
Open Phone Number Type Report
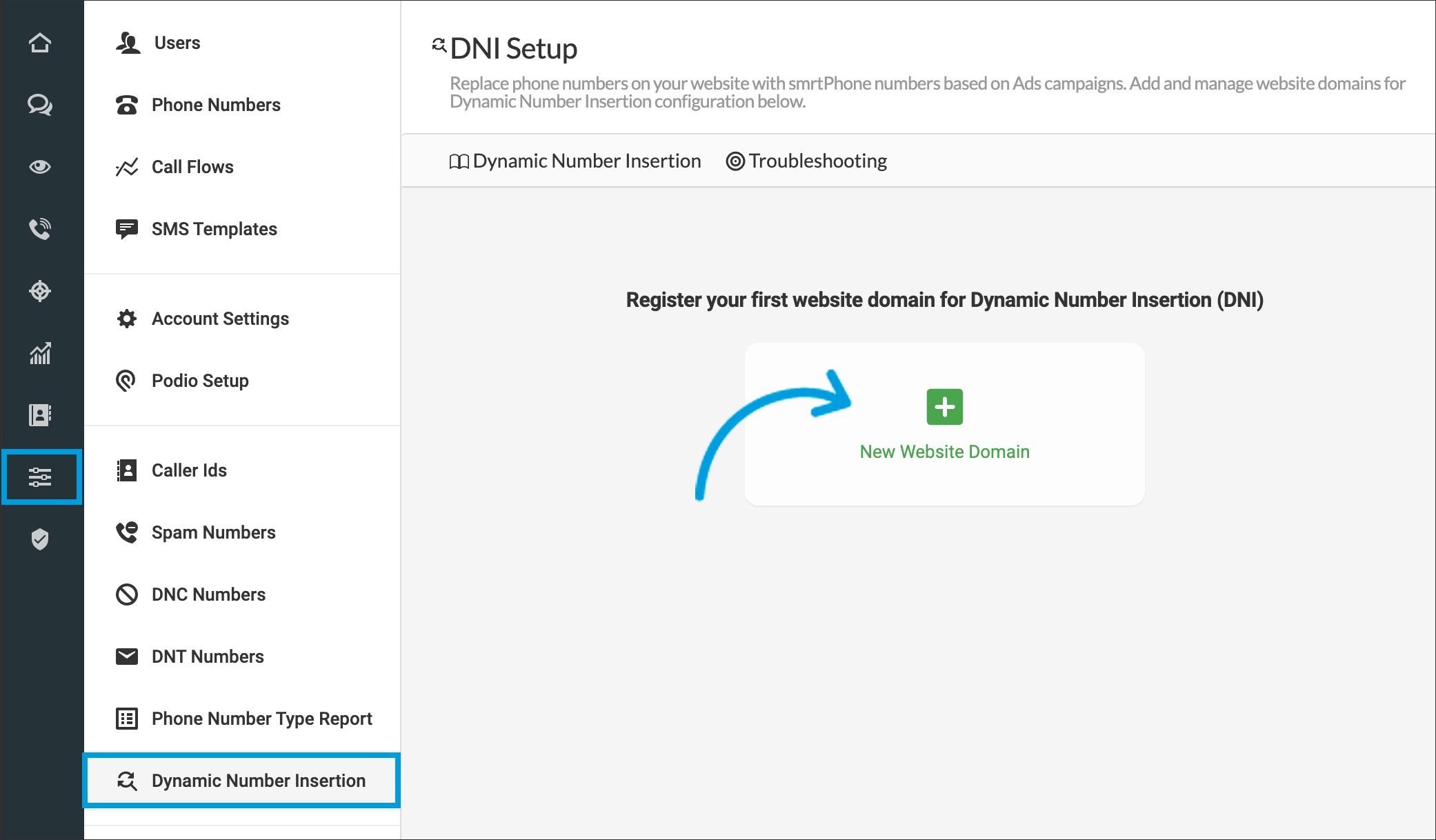point(261,719)
